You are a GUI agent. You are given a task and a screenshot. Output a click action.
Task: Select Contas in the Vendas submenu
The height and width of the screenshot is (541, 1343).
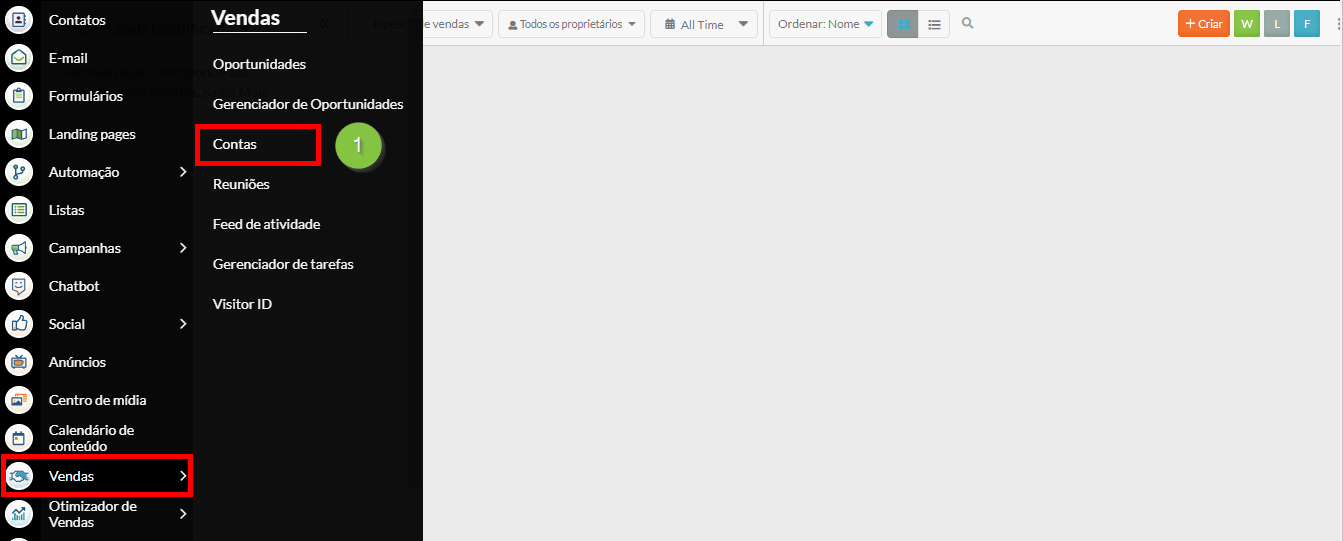pos(235,144)
